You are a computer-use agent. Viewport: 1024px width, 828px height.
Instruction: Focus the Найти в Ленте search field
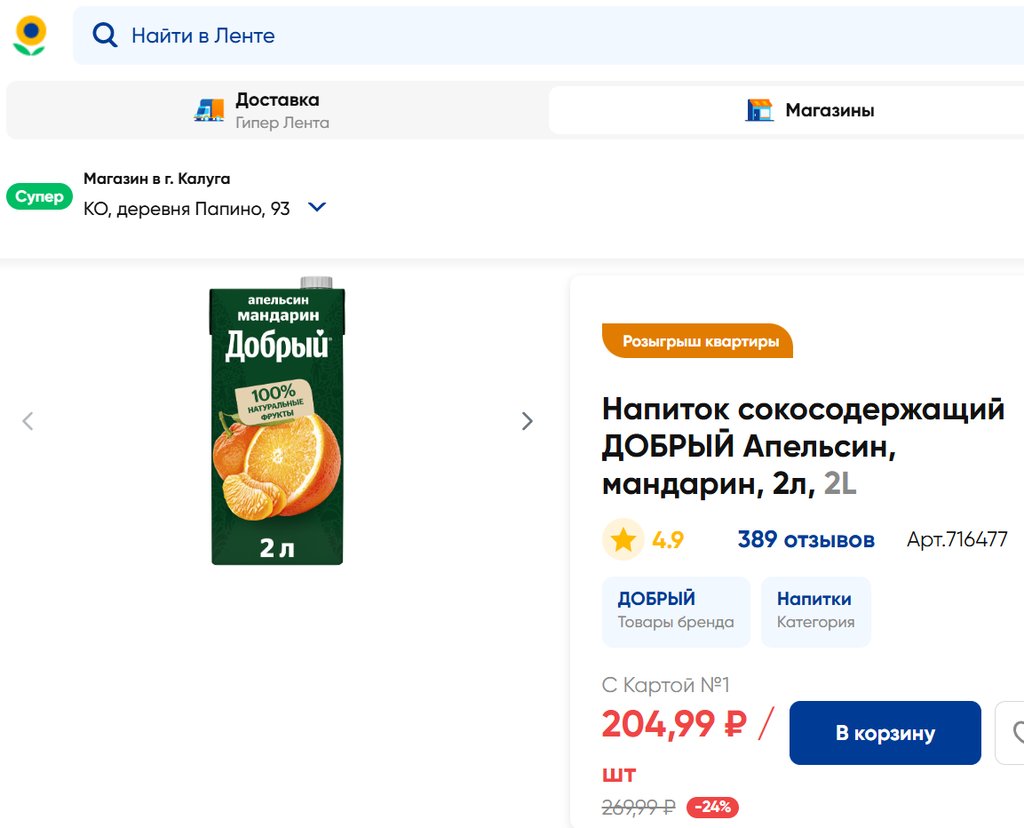click(560, 36)
